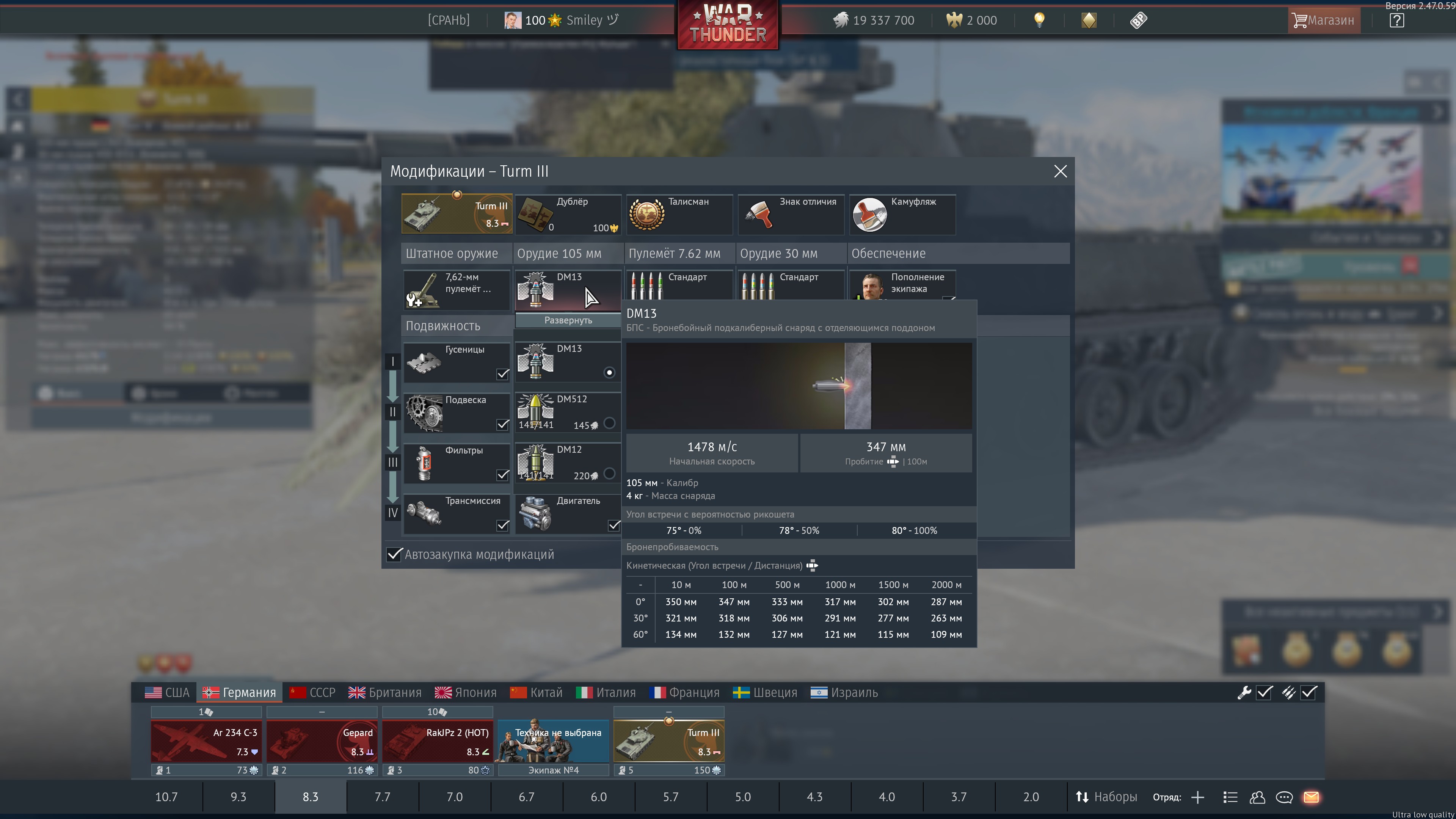Toggle the Подвеска modification checkbox
The height and width of the screenshot is (819, 1456).
click(x=502, y=425)
